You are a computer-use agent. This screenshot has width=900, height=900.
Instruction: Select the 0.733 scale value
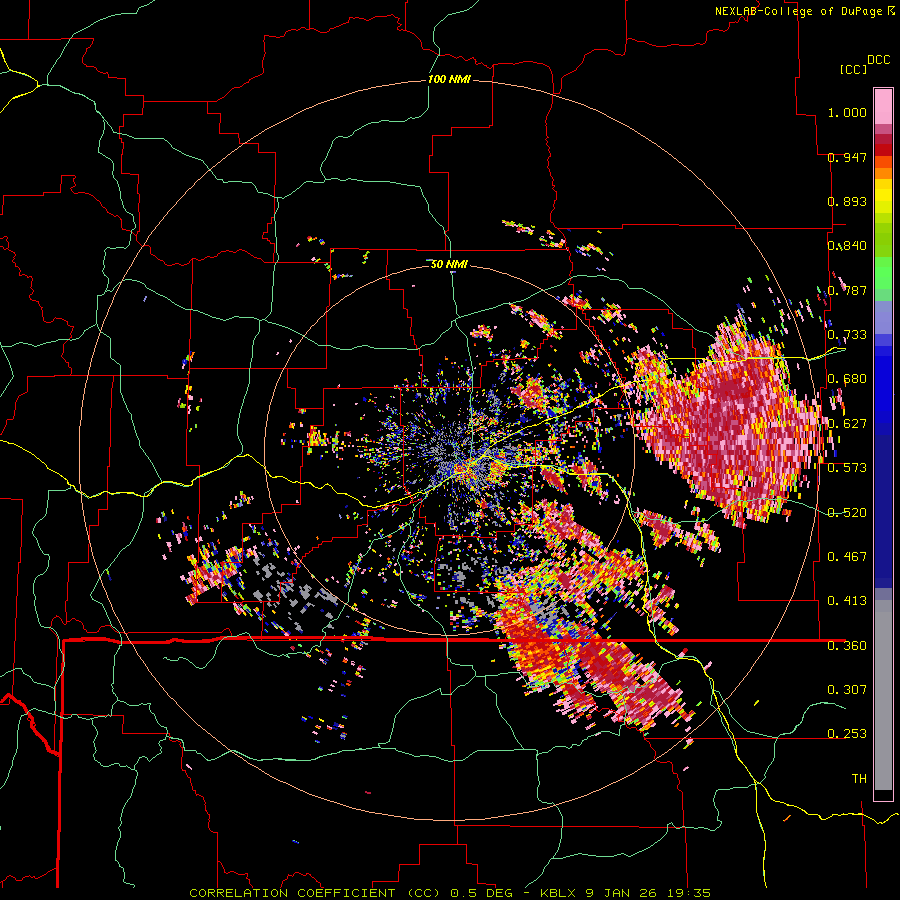tap(847, 335)
